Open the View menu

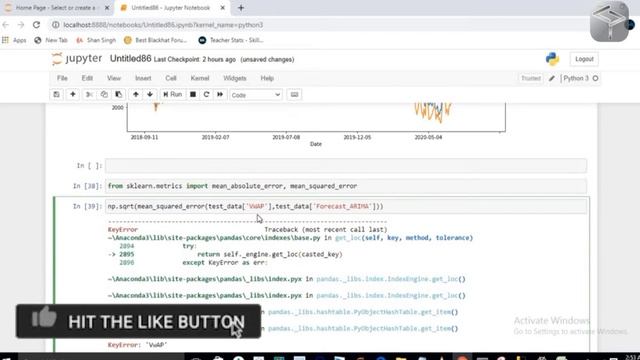(114, 78)
